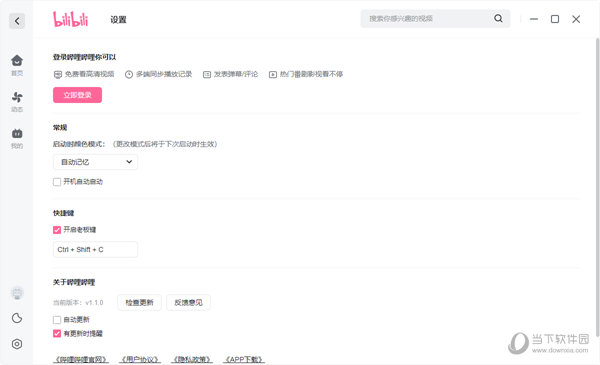600x365 pixels.
Task: Toggle dark mode moon icon
Action: point(17,318)
